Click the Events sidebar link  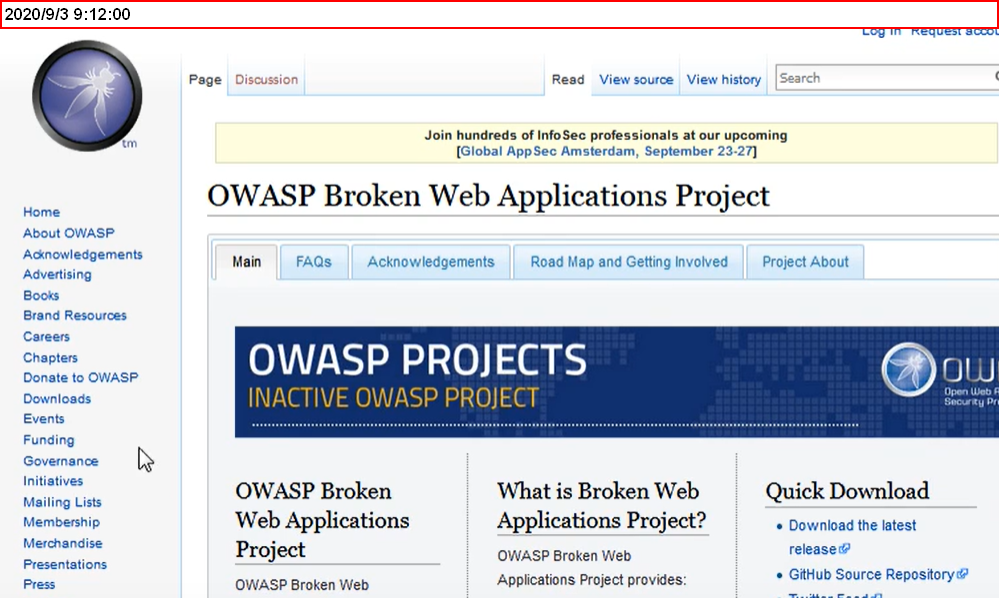tap(43, 418)
